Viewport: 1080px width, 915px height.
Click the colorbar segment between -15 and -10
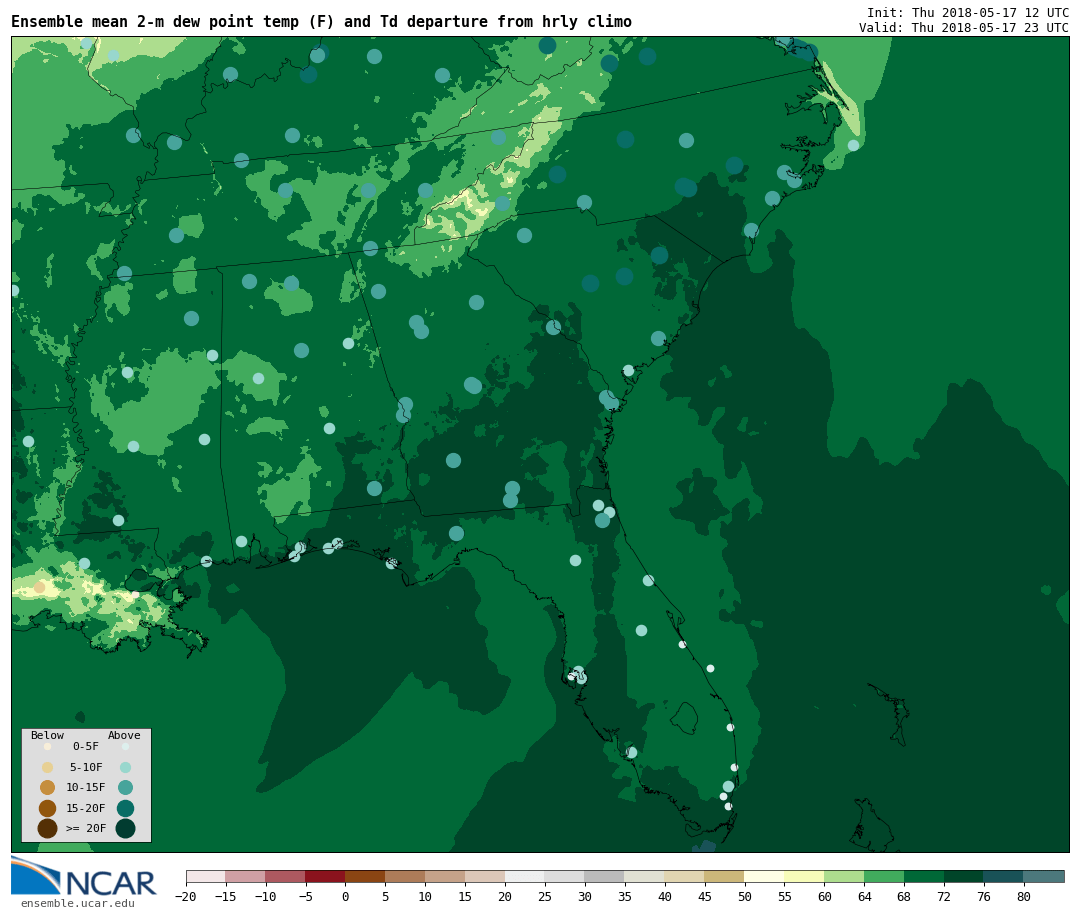point(246,876)
